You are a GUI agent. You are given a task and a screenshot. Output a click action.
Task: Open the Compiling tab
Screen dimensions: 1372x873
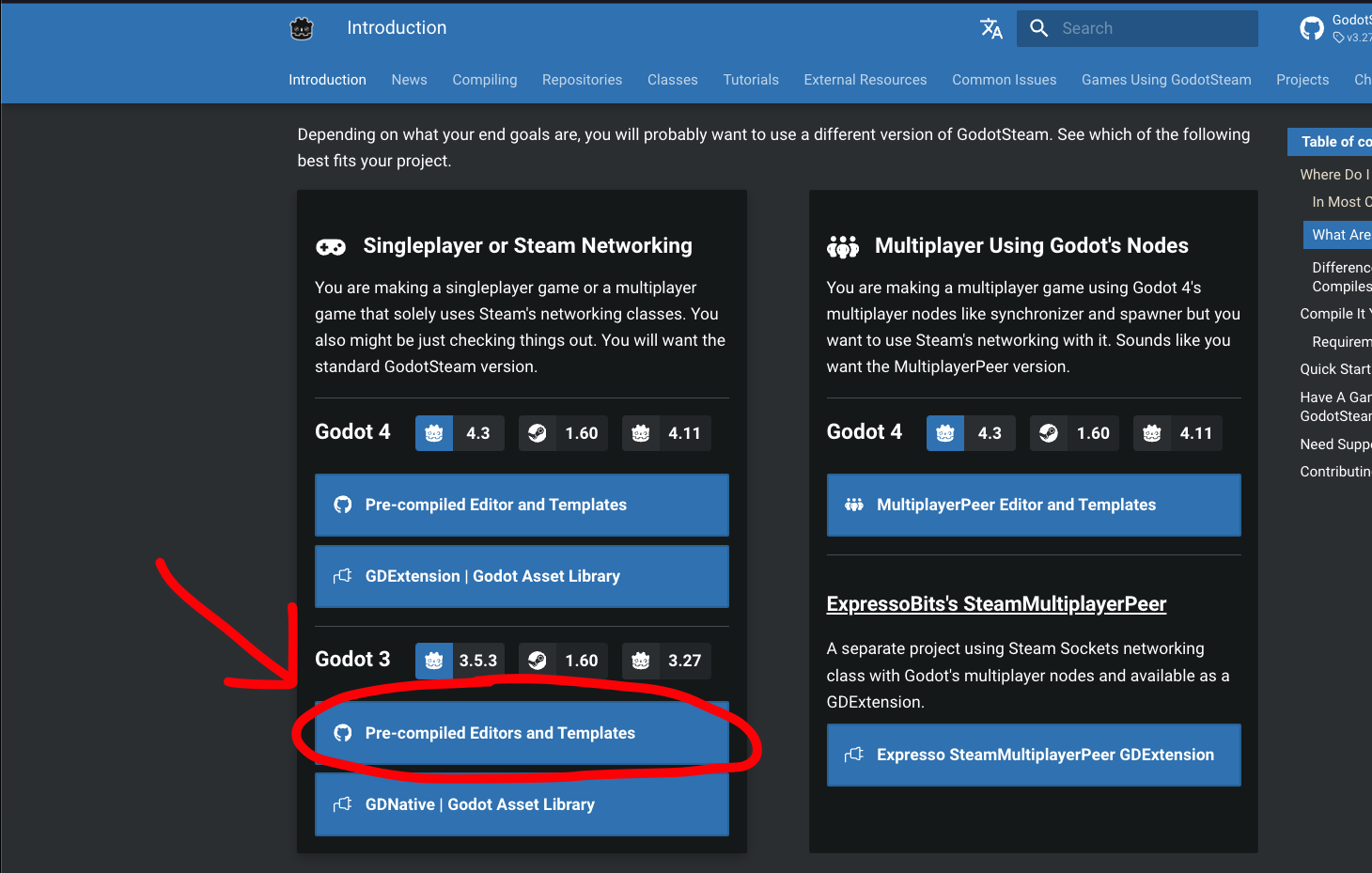click(x=485, y=80)
